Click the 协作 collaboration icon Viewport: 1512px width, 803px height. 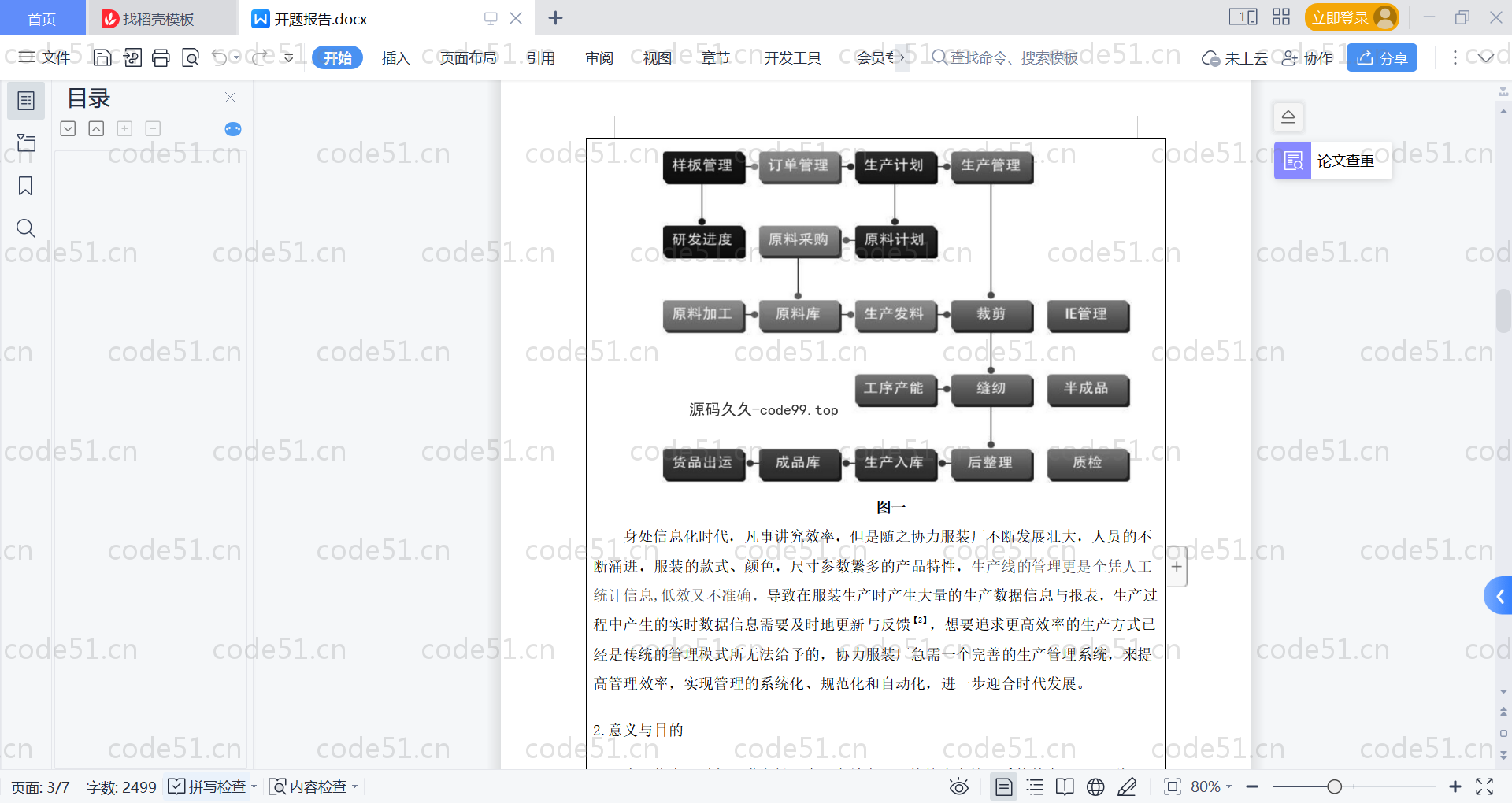tap(1307, 58)
